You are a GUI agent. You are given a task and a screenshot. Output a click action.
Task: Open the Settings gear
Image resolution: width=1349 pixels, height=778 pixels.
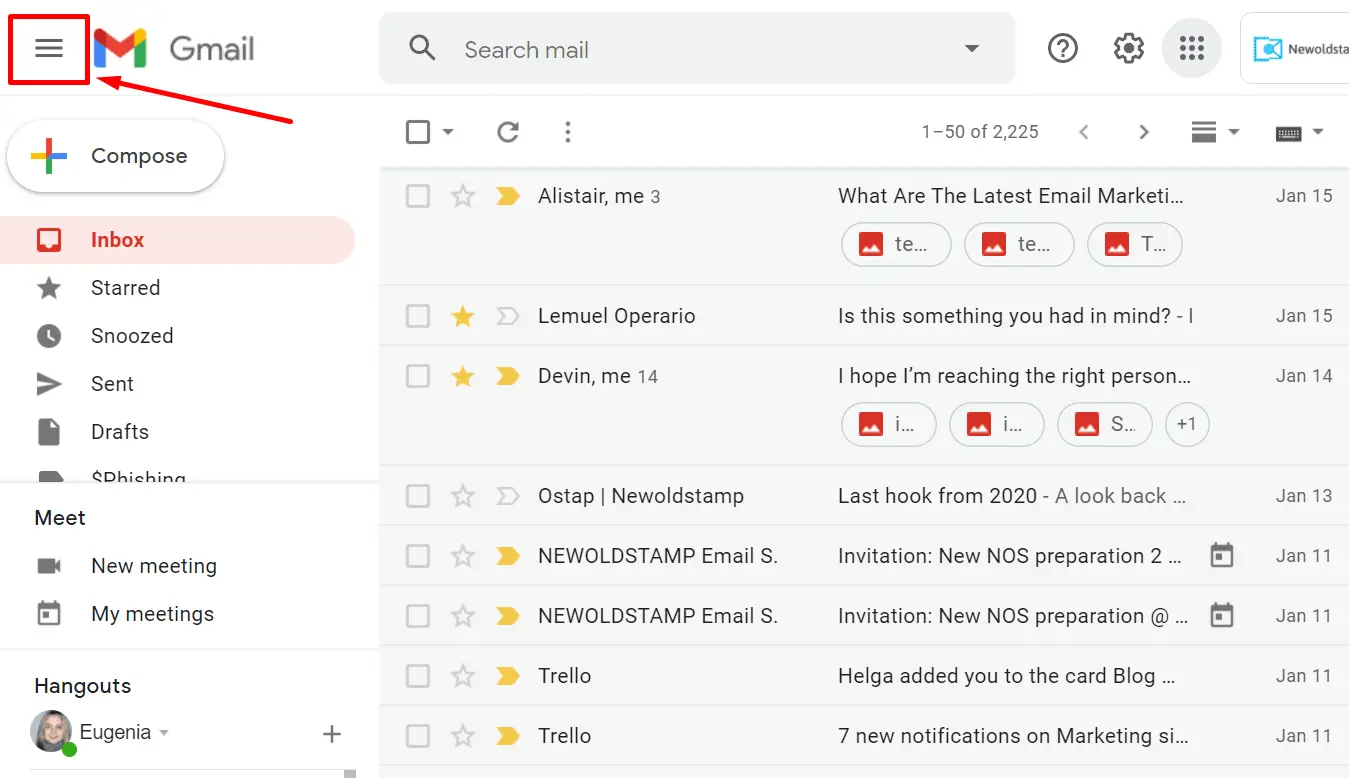tap(1128, 48)
